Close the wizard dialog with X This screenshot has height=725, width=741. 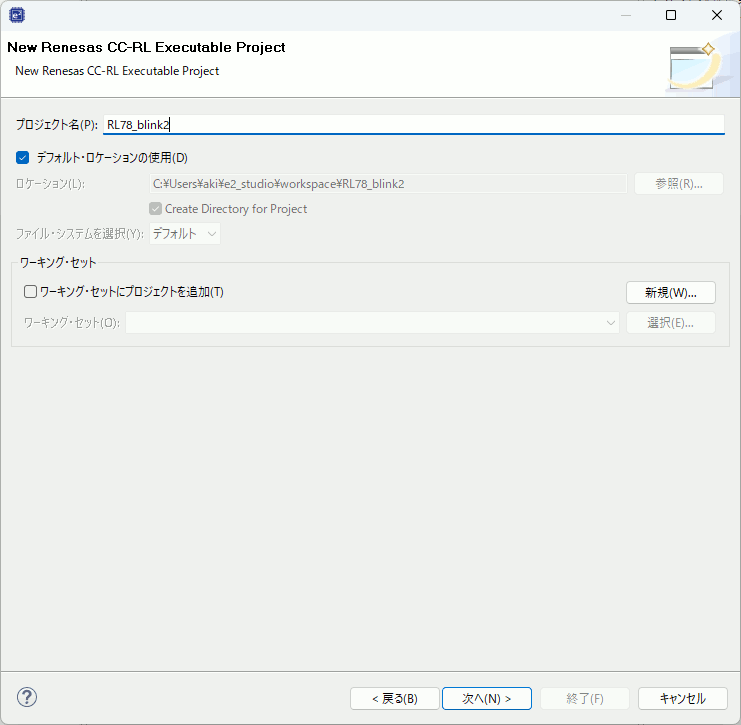[716, 15]
